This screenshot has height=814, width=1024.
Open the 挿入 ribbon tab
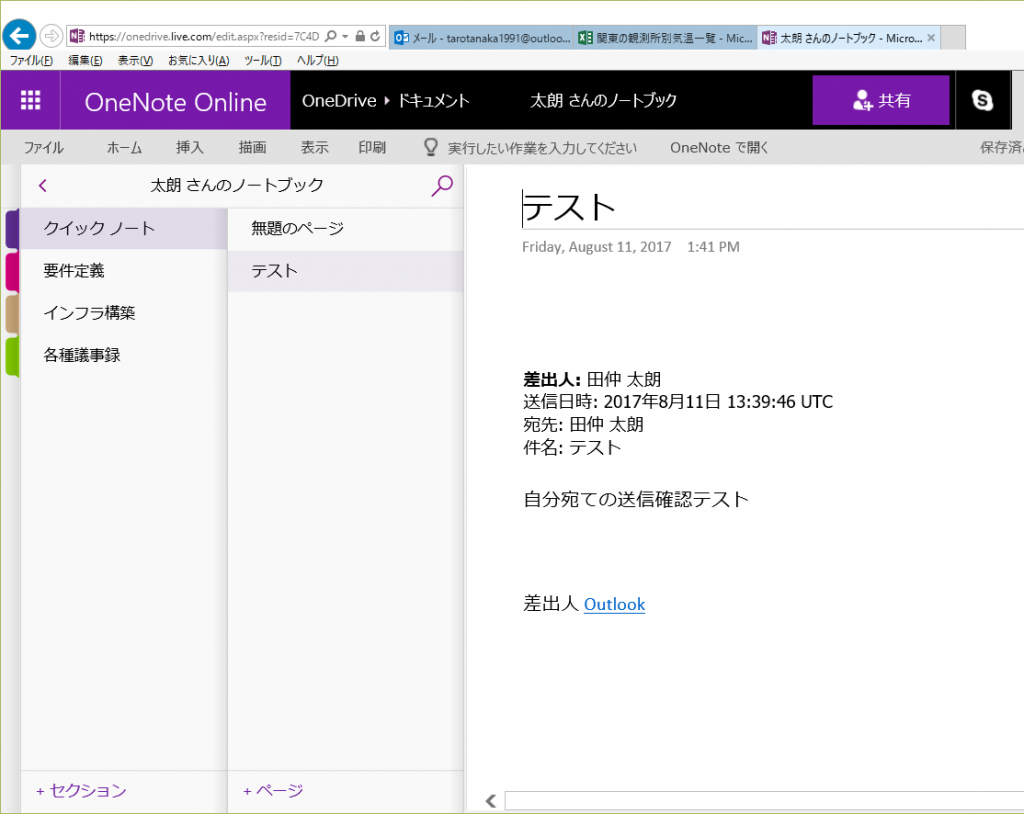189,148
